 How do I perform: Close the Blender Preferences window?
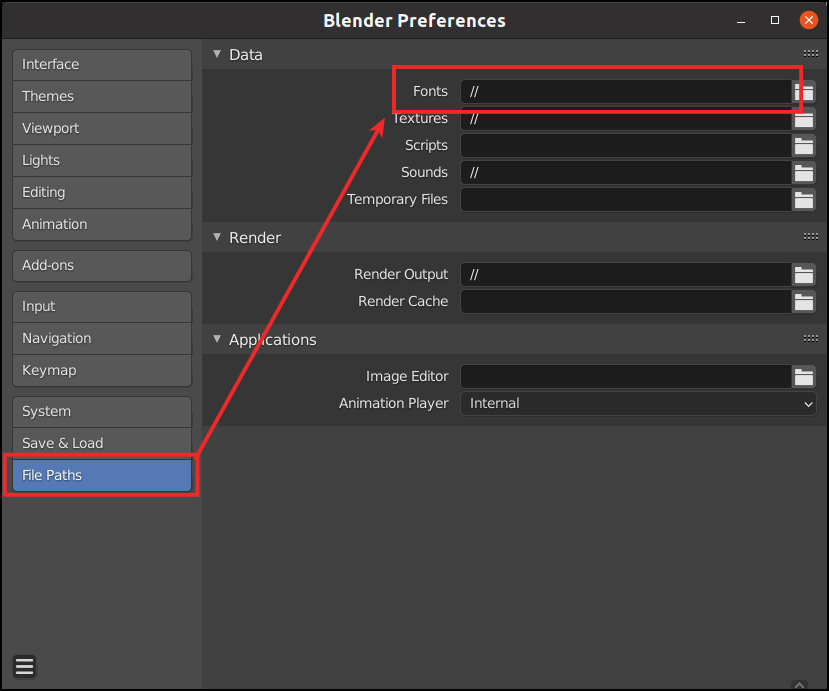pos(808,20)
